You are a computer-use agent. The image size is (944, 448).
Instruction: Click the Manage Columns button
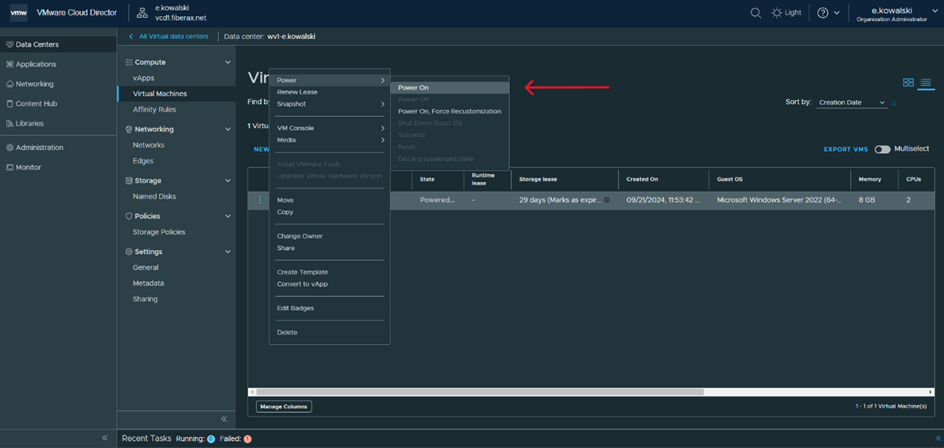[284, 407]
